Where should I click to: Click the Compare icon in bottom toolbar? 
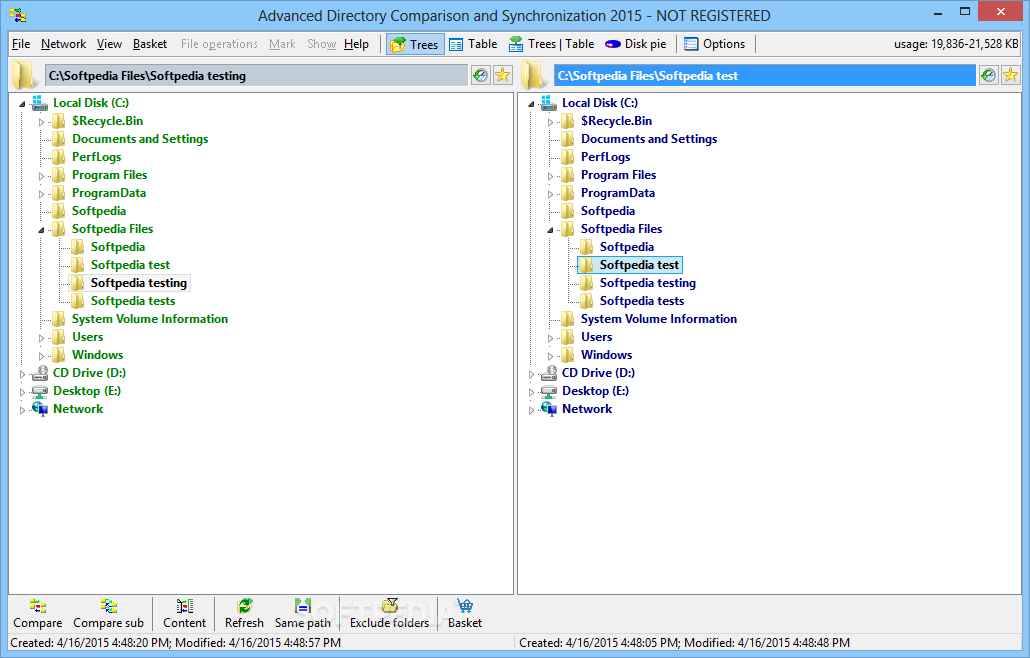pyautogui.click(x=38, y=605)
